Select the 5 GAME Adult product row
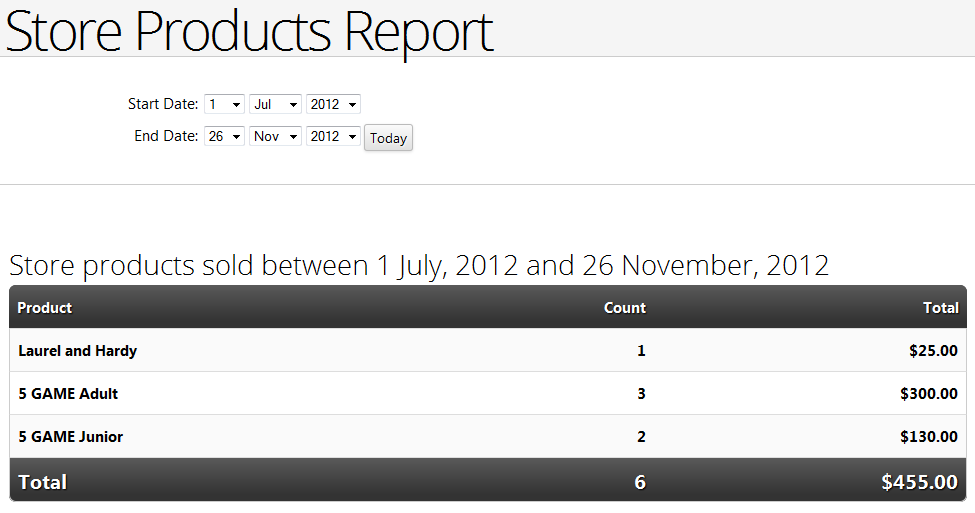 [x=488, y=394]
